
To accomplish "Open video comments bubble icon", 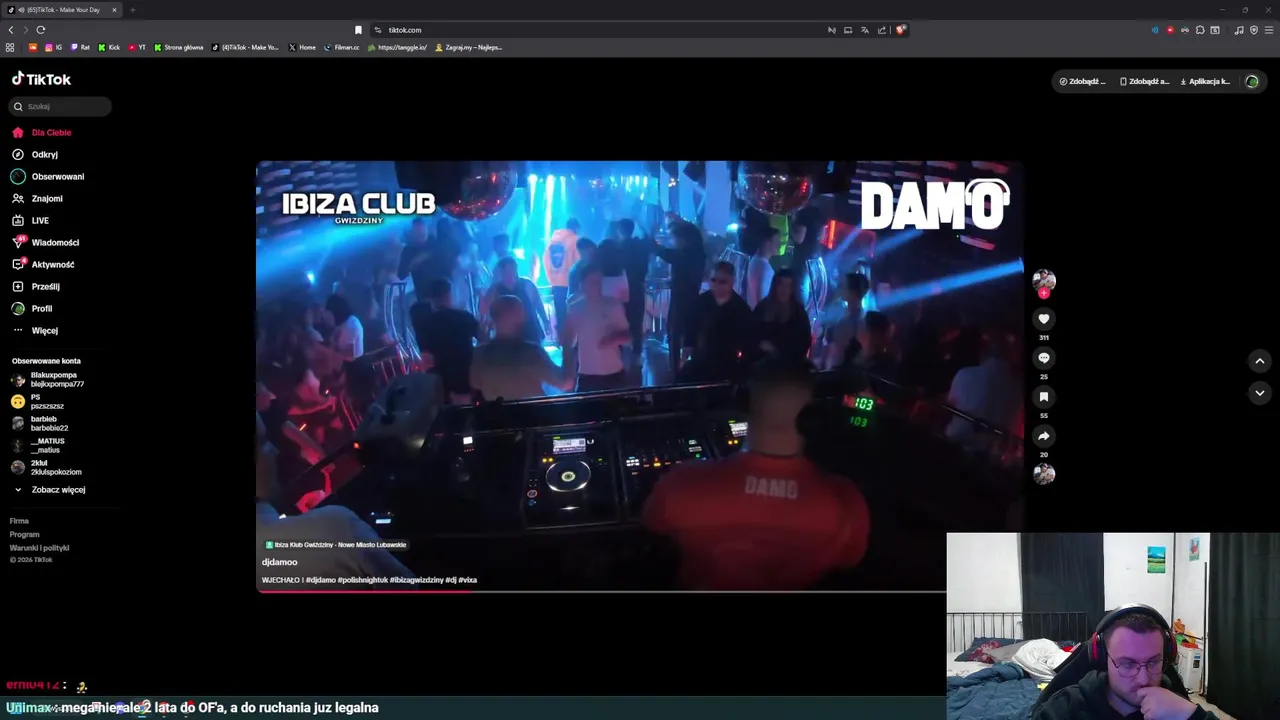I will pos(1044,358).
